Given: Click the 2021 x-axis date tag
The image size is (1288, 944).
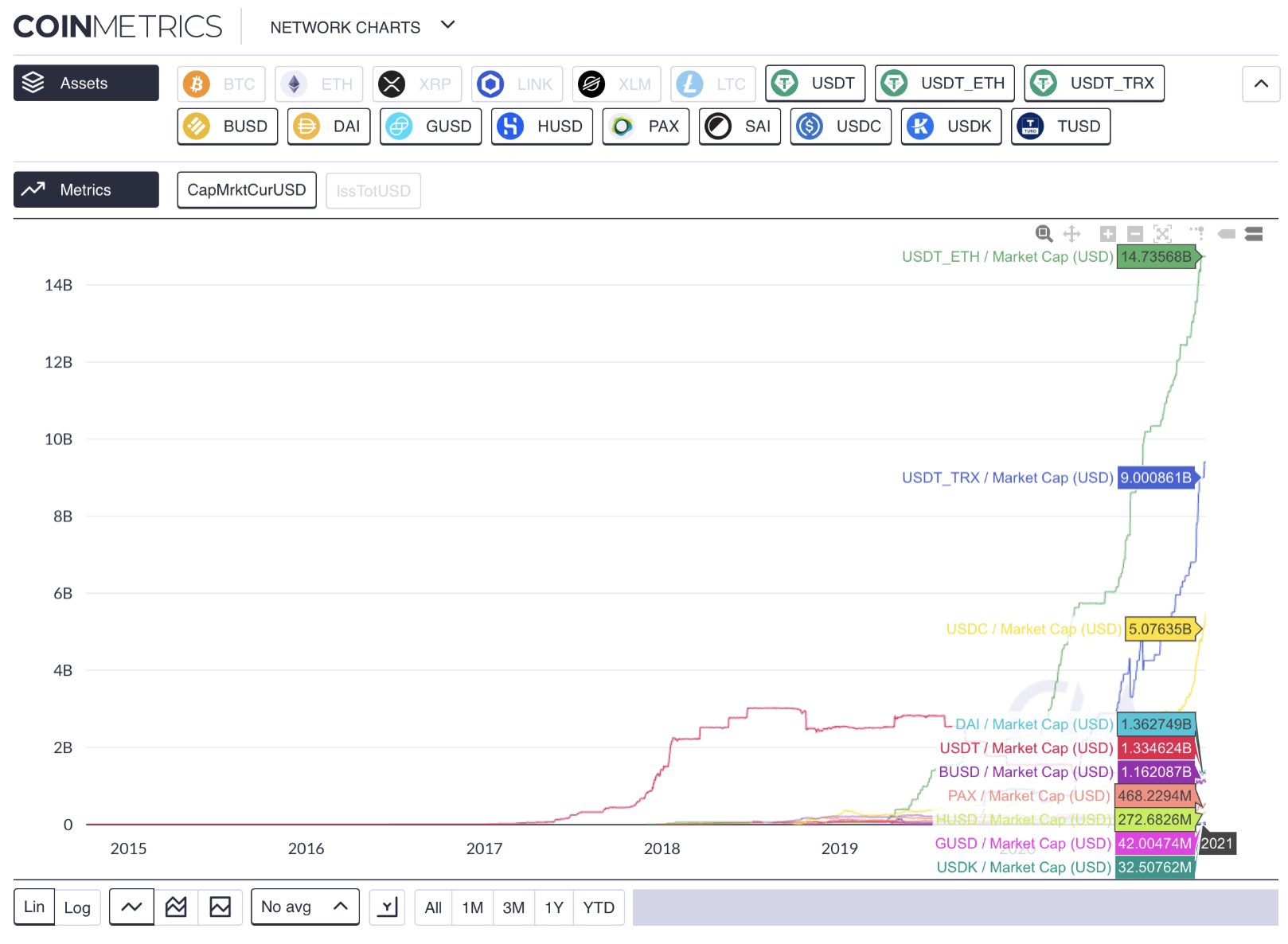Looking at the screenshot, I should [1216, 843].
